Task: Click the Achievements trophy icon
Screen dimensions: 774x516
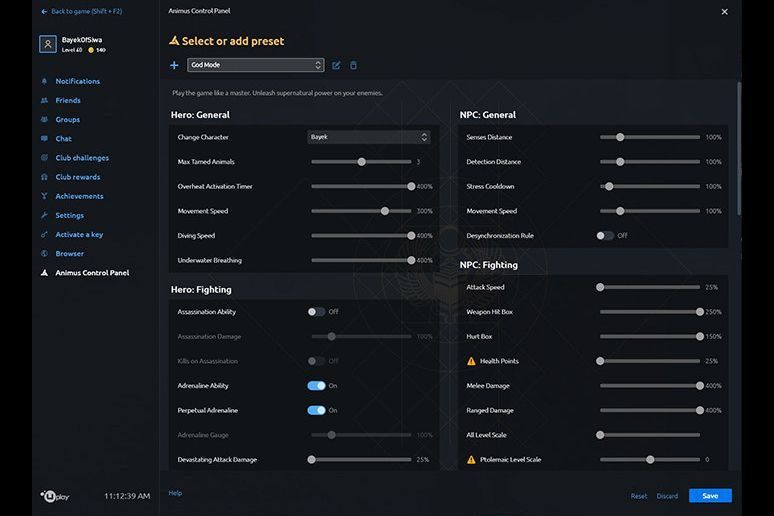Action: pyautogui.click(x=44, y=196)
